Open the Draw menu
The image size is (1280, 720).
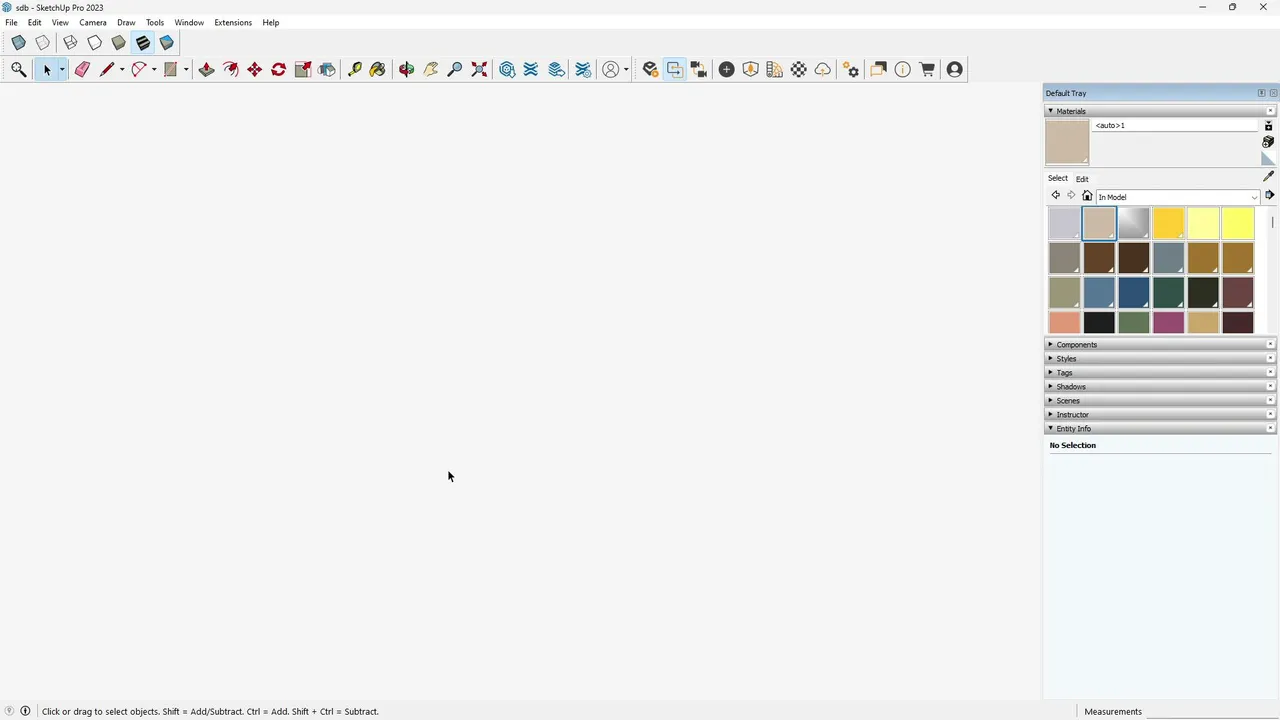click(126, 22)
